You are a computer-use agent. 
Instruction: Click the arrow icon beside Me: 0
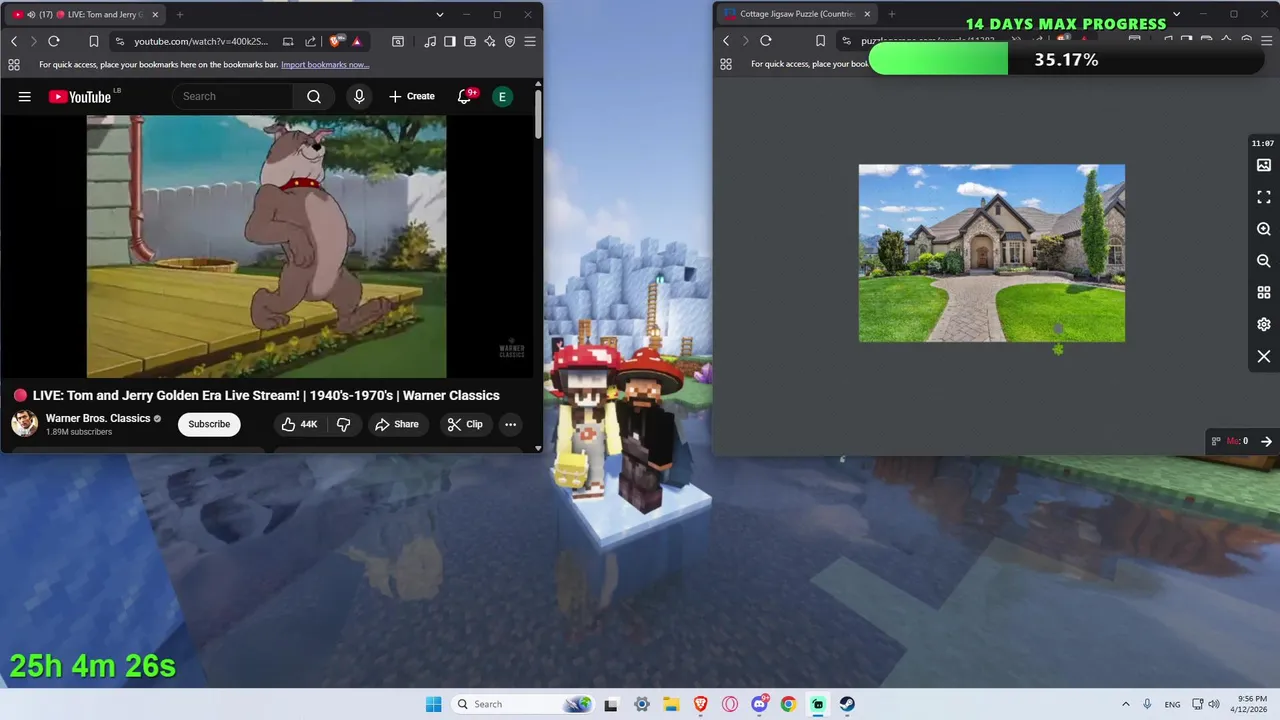[x=1266, y=441]
